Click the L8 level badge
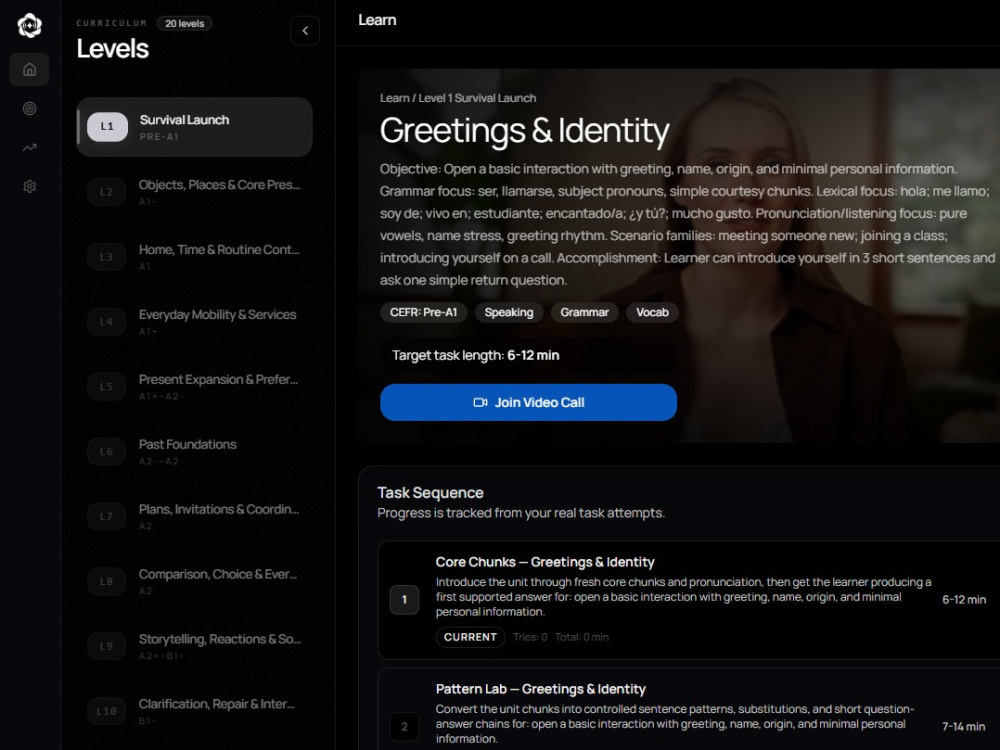The width and height of the screenshot is (1000, 750). click(107, 582)
